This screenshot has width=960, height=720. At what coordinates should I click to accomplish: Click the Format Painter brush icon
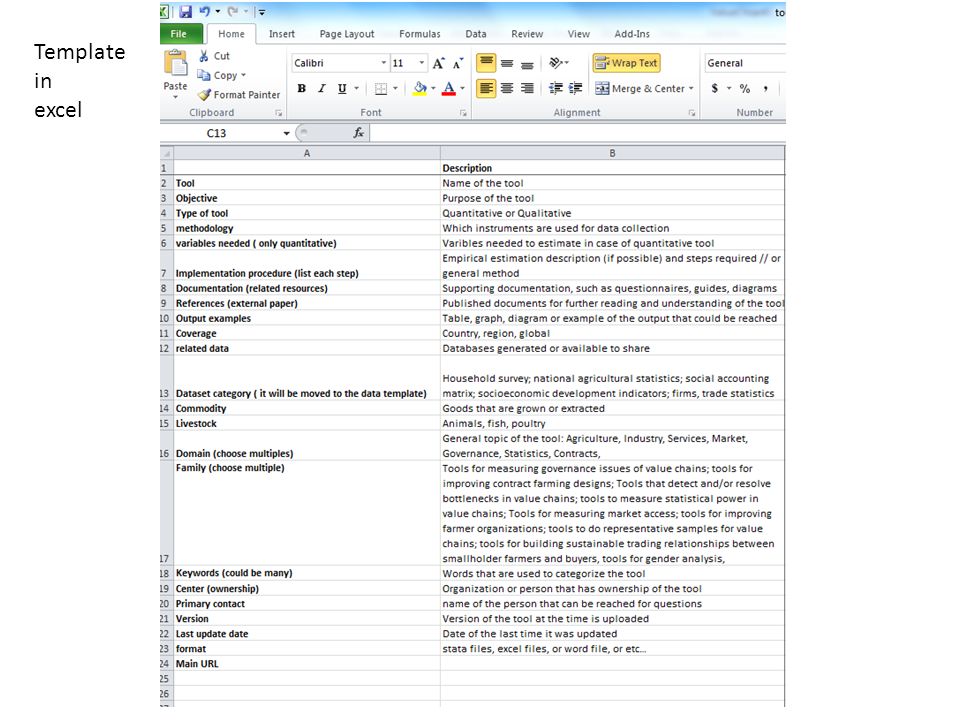pyautogui.click(x=204, y=95)
